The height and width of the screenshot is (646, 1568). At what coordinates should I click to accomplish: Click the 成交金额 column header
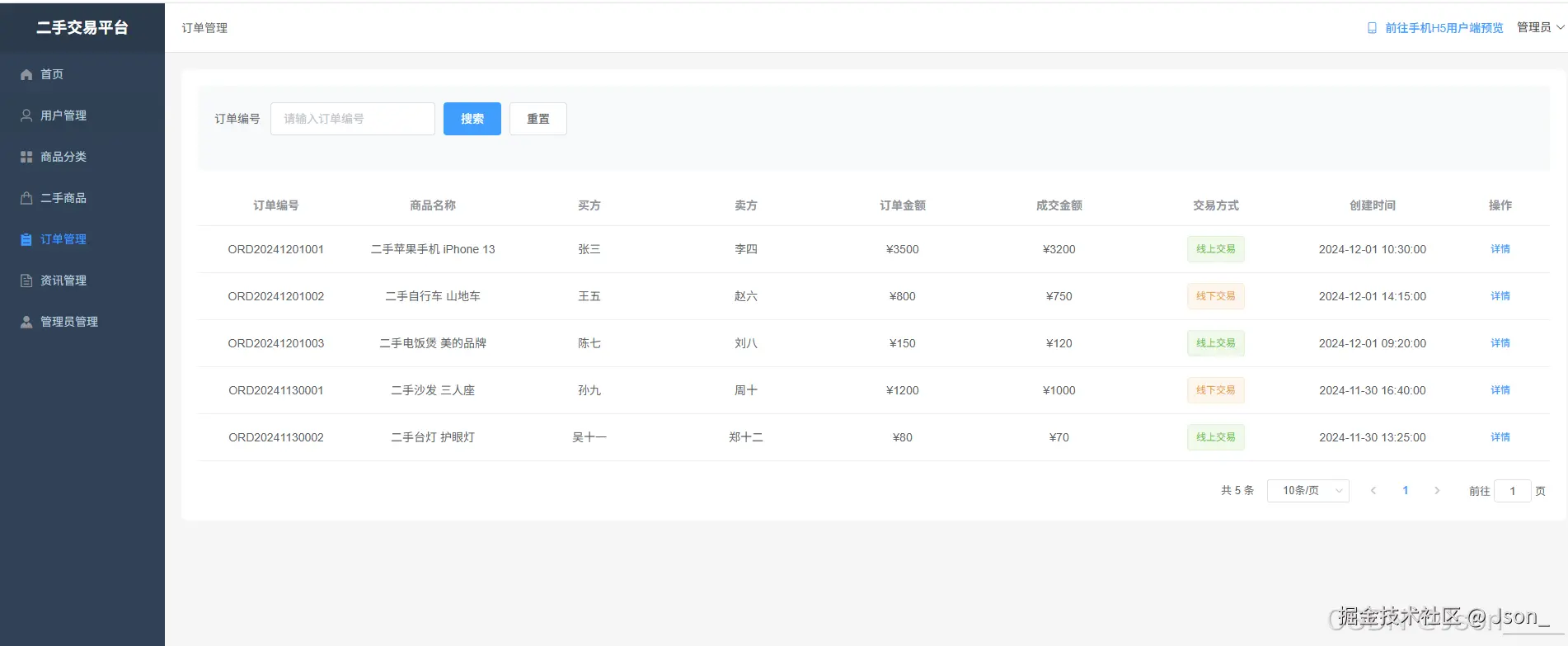[x=1059, y=205]
